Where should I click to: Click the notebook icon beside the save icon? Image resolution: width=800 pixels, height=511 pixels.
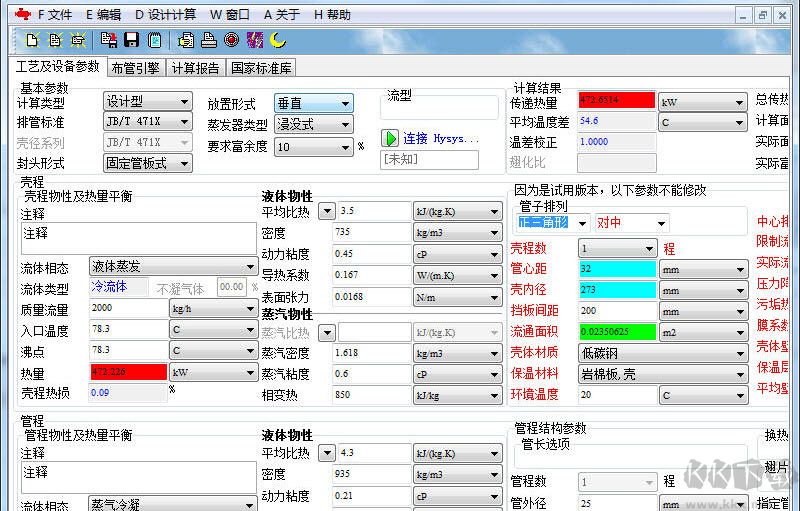coord(154,40)
